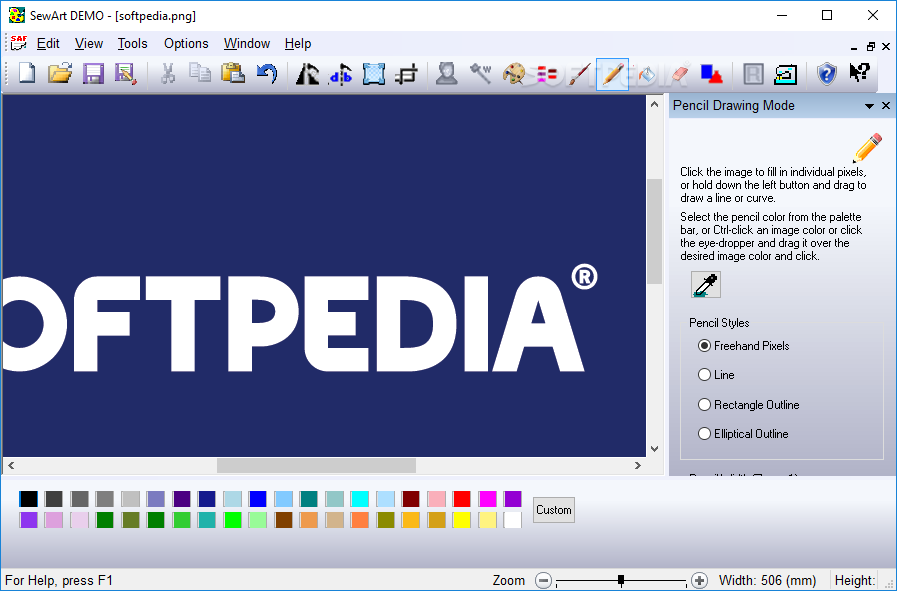
Task: Click the canvas vertical scrollbar down arrow
Action: [x=654, y=449]
